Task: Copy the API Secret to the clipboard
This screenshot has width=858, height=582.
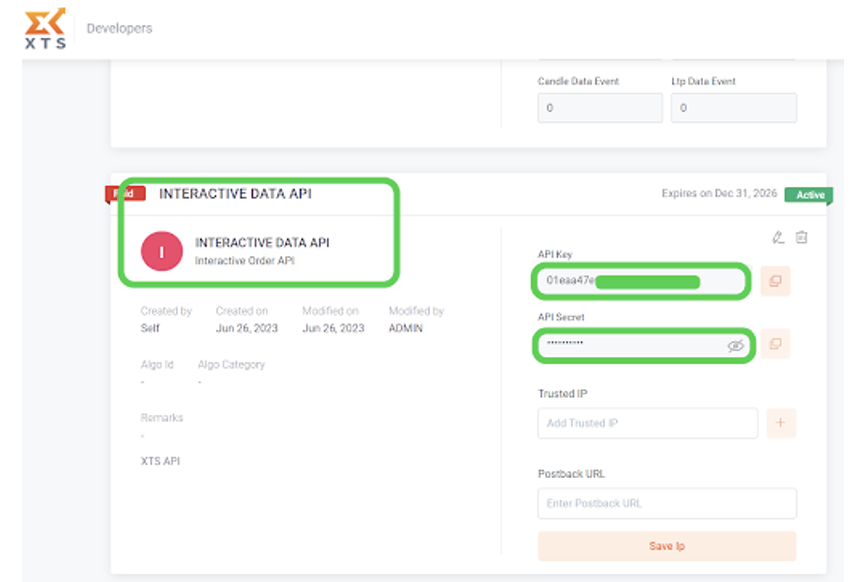Action: [775, 345]
